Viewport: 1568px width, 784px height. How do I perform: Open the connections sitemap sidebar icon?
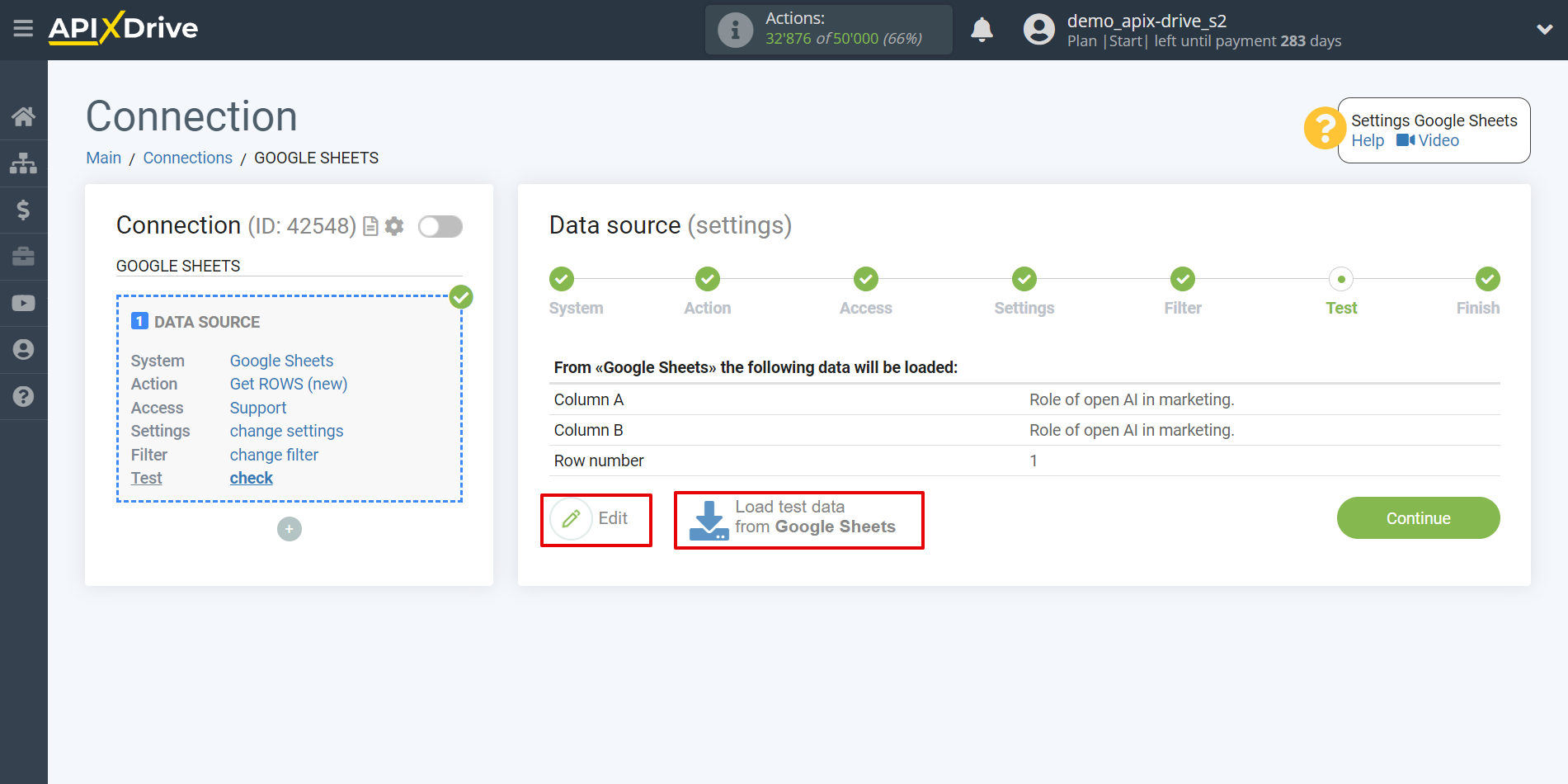point(23,163)
